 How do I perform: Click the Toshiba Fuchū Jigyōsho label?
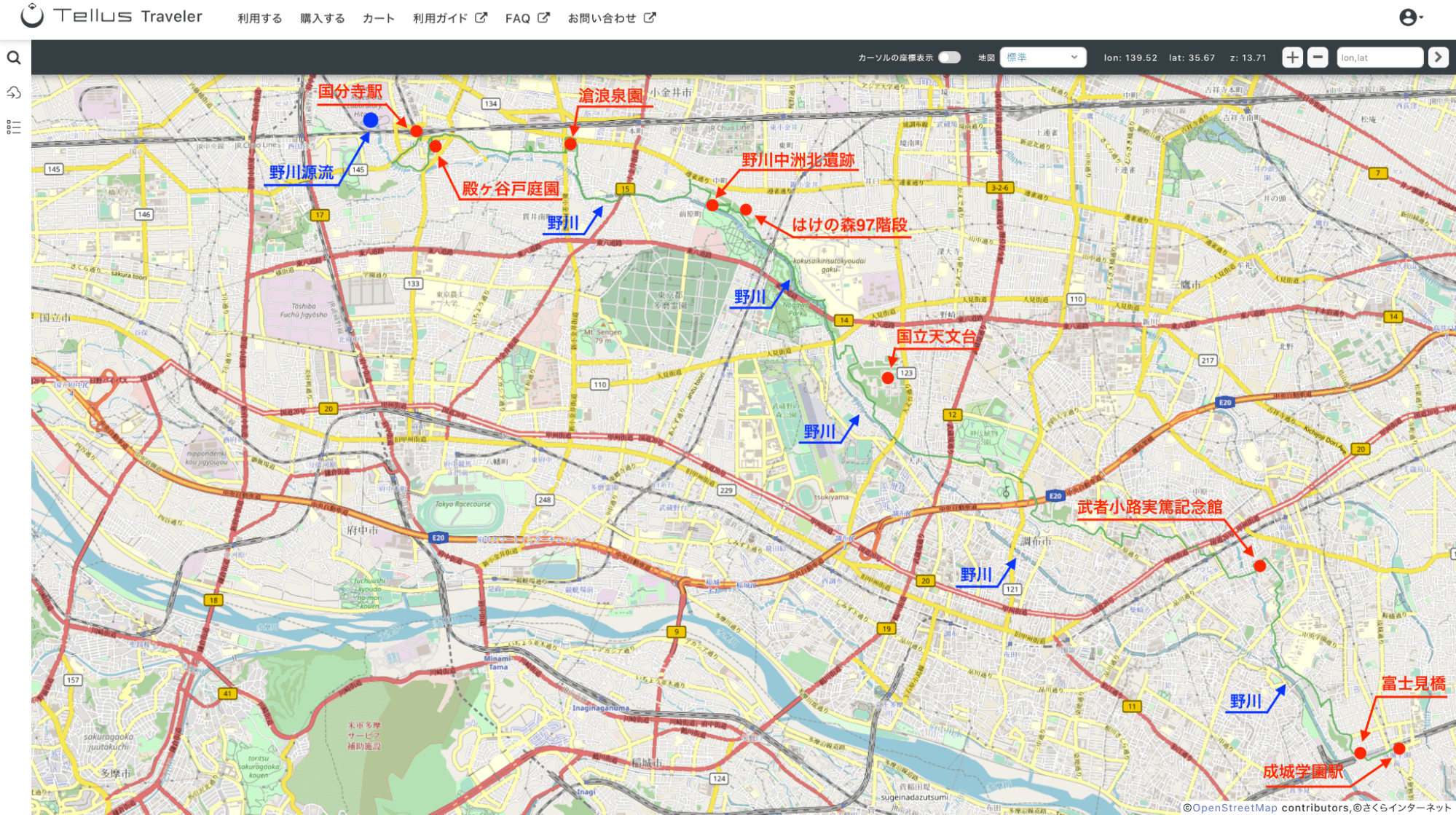point(304,310)
